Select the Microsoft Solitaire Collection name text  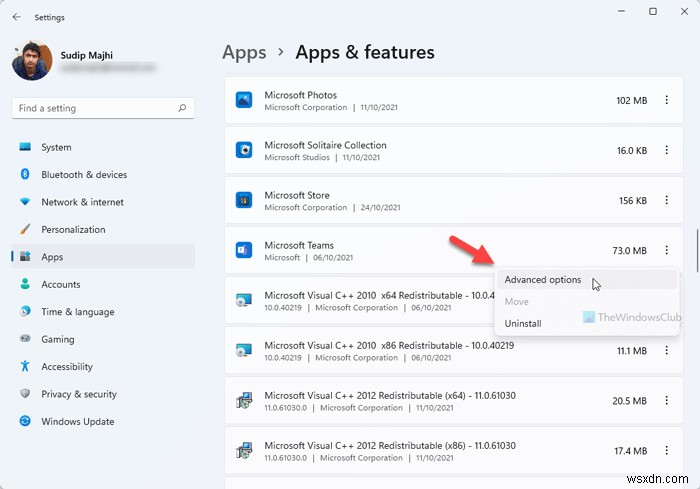[x=325, y=145]
